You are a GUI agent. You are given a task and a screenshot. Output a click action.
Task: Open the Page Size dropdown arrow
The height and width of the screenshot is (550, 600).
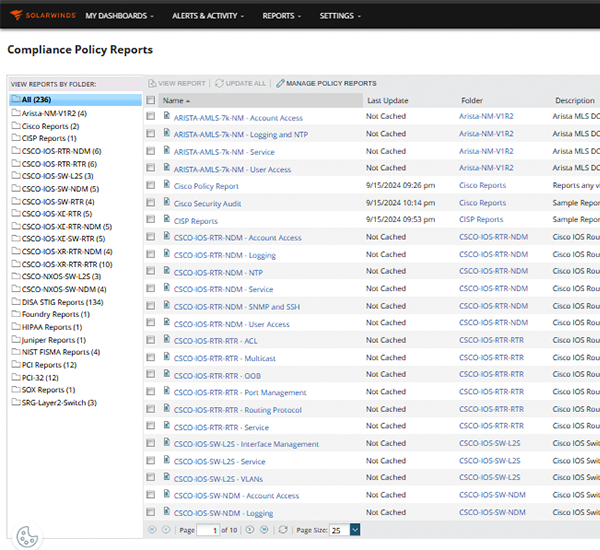click(x=355, y=530)
